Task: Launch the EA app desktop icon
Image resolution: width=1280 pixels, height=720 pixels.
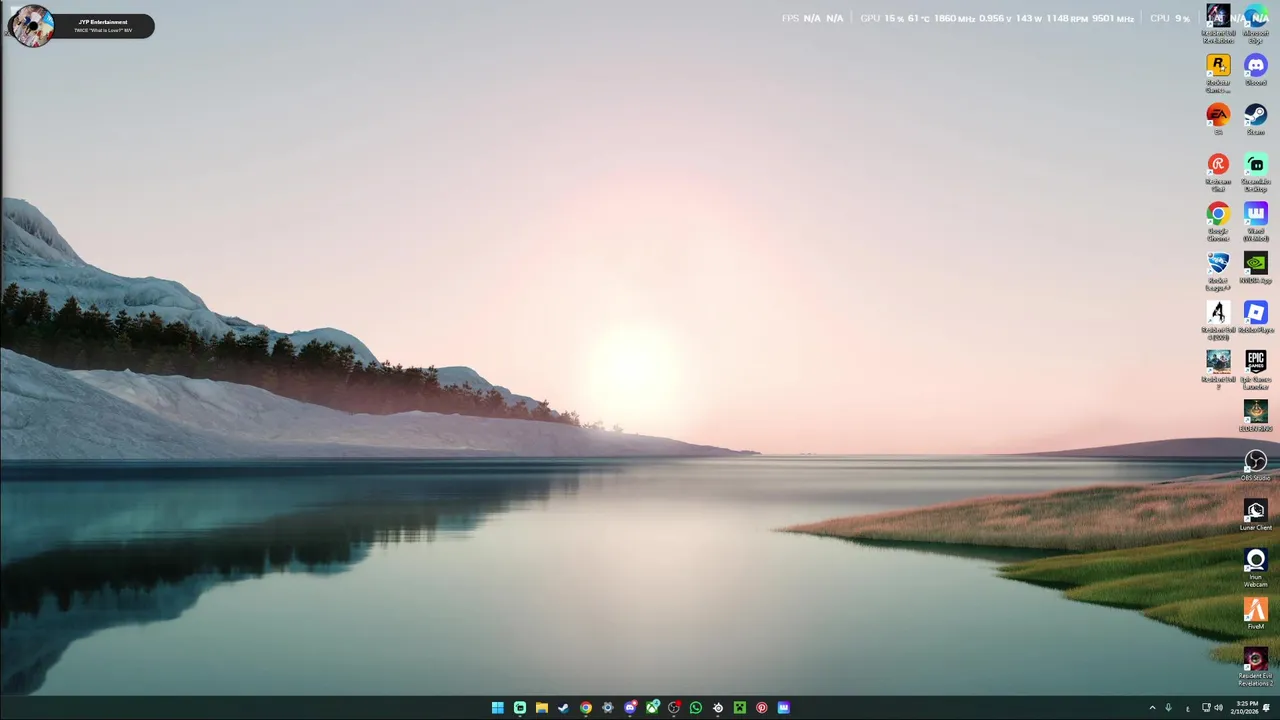Action: click(x=1218, y=120)
